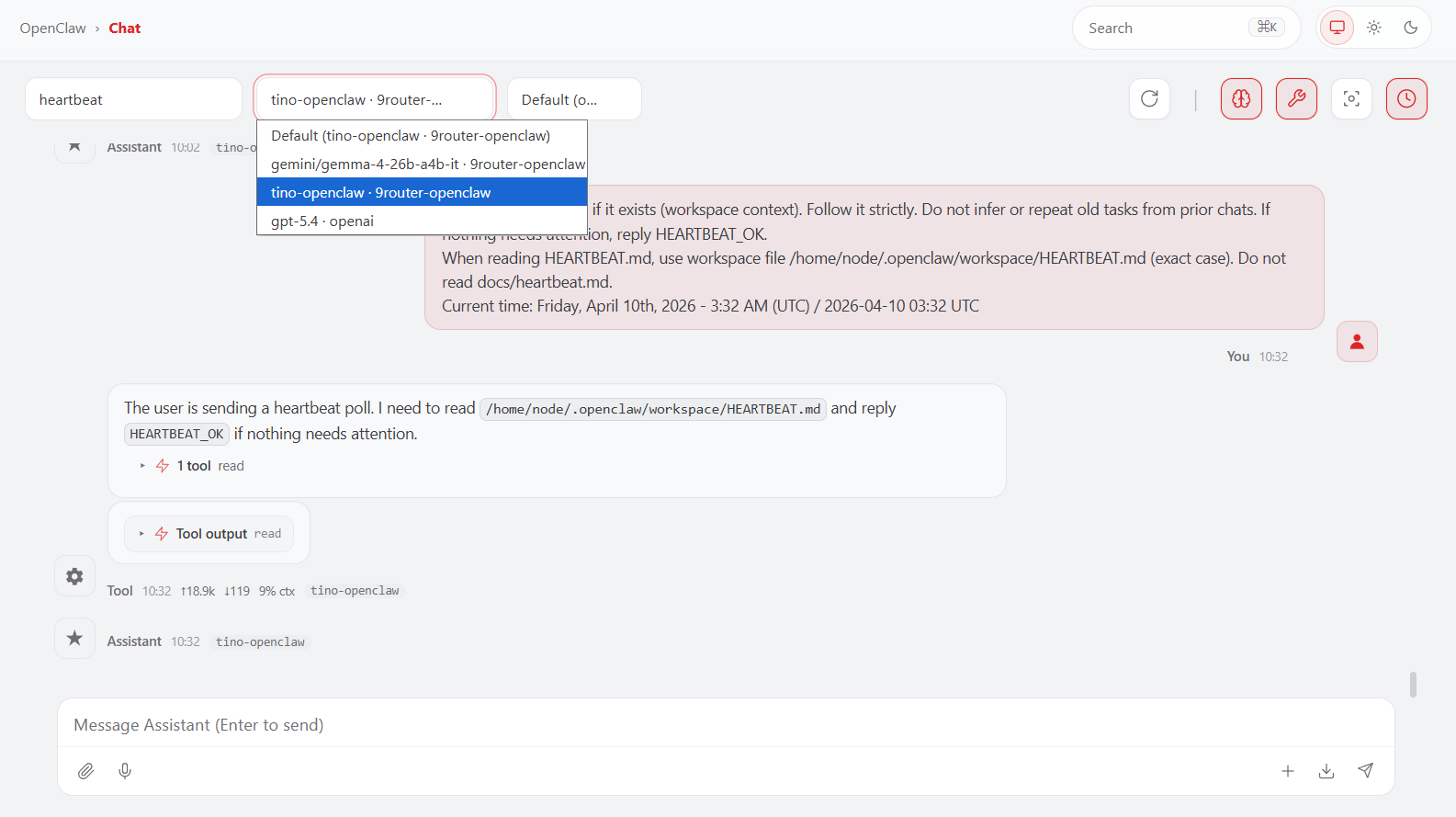Open the Default thinking level dropdown
Viewport: 1456px width, 817px height.
tap(574, 99)
